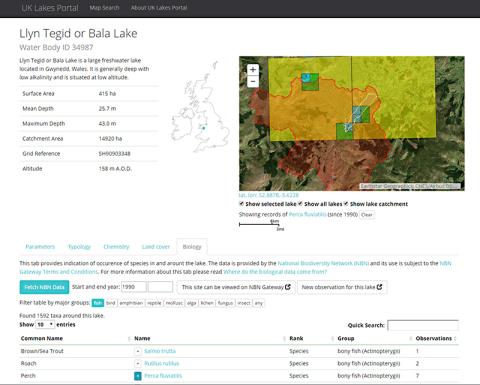This screenshot has width=480, height=385.
Task: Open Map Search in the navbar
Action: (x=104, y=8)
